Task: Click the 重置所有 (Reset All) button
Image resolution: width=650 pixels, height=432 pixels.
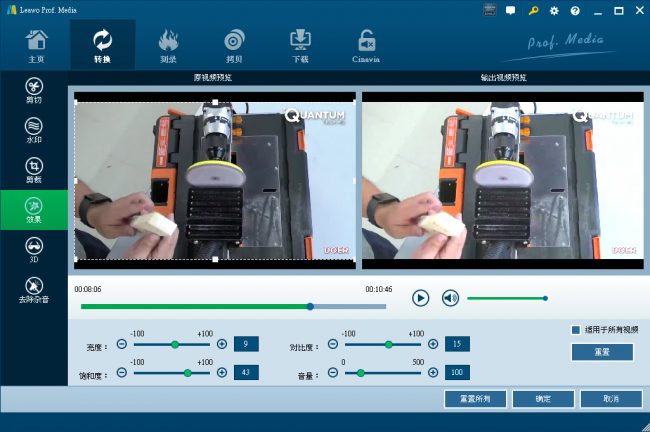Action: pos(475,399)
